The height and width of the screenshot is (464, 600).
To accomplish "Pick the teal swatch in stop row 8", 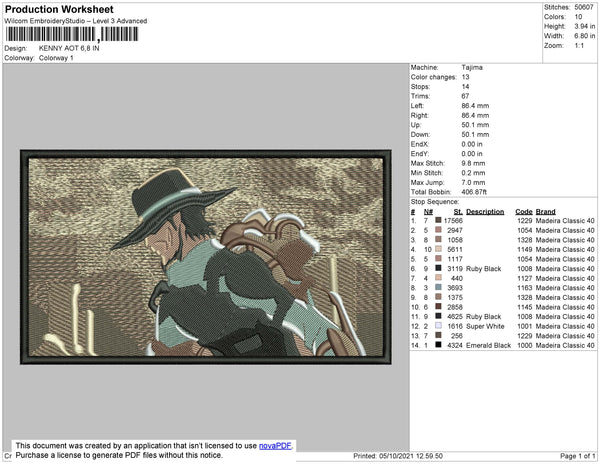I will (x=438, y=288).
